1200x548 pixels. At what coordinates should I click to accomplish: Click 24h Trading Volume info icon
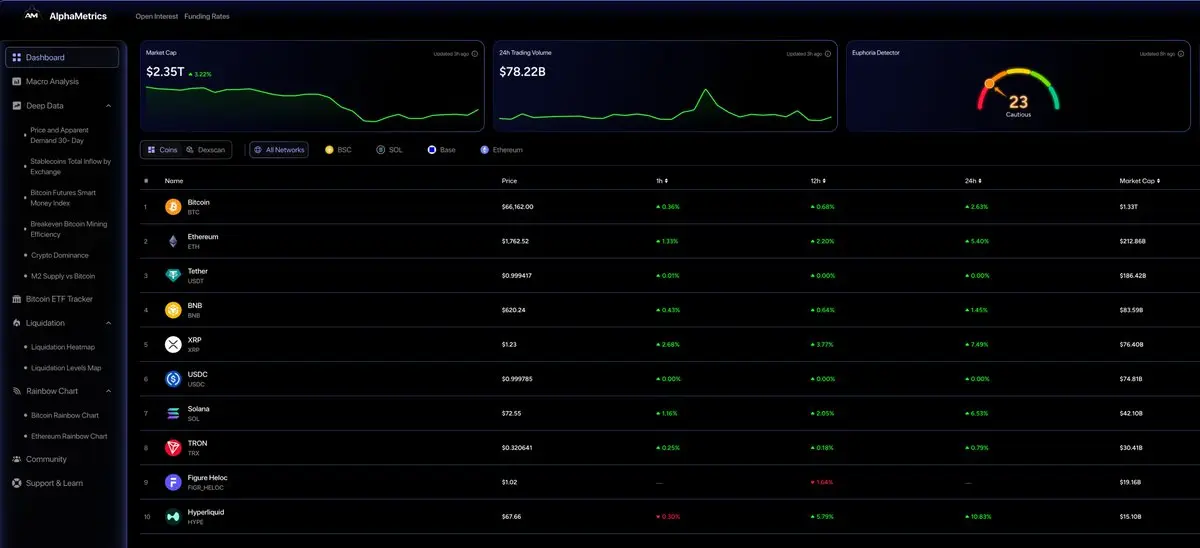pos(828,54)
